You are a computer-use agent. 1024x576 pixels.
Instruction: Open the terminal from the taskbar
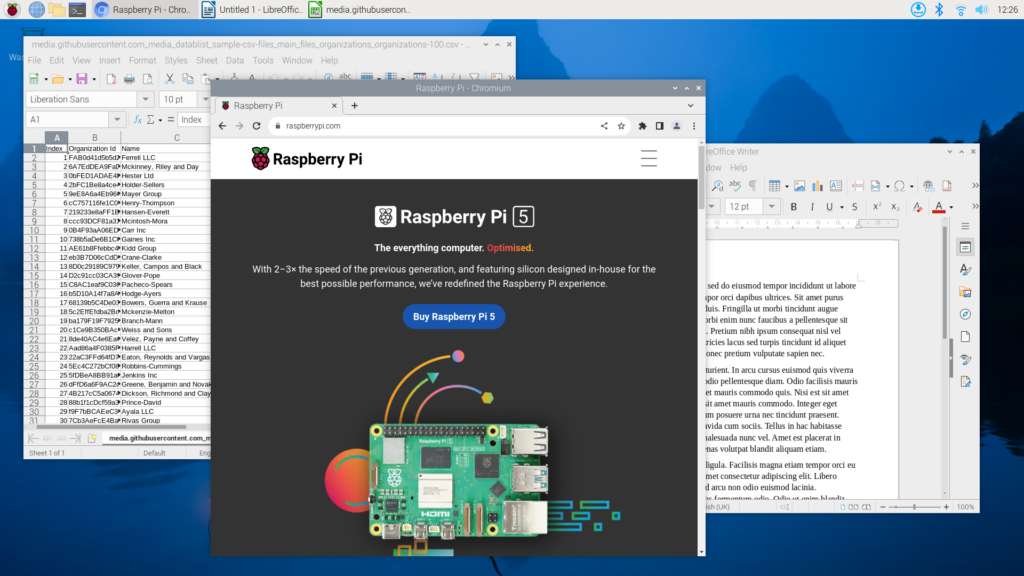pos(77,10)
